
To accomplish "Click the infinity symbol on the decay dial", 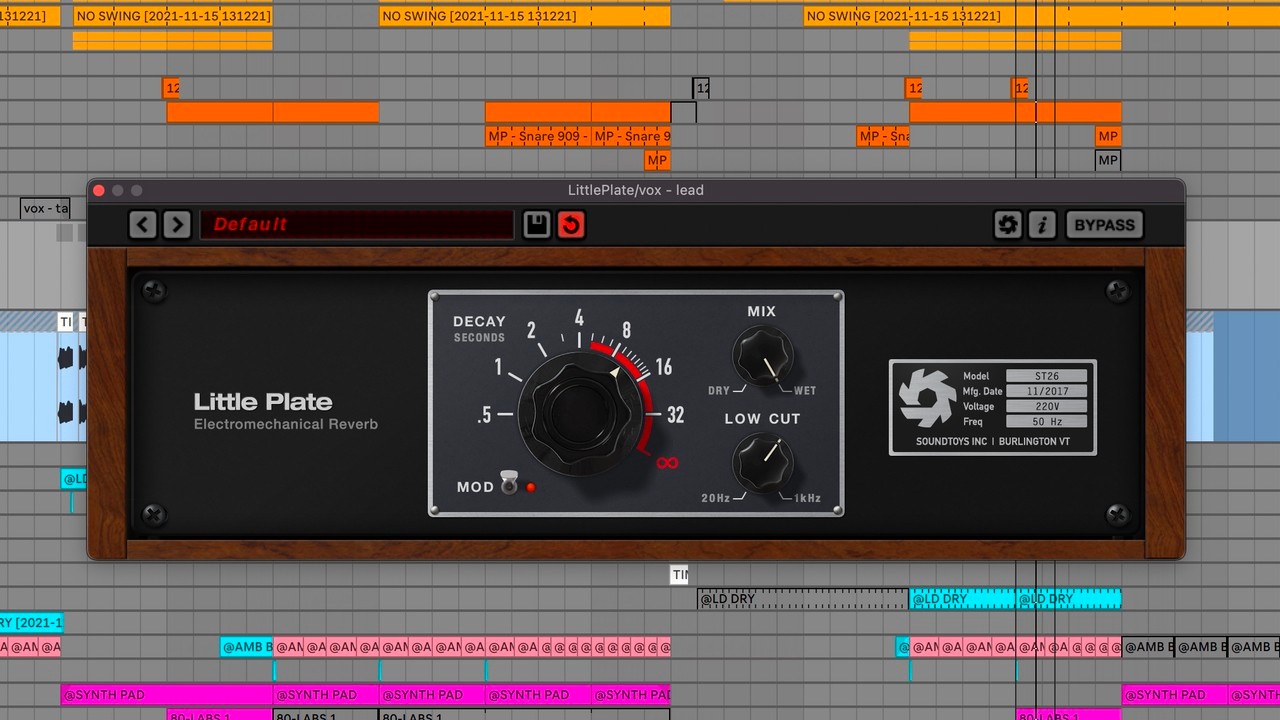I will pos(667,462).
